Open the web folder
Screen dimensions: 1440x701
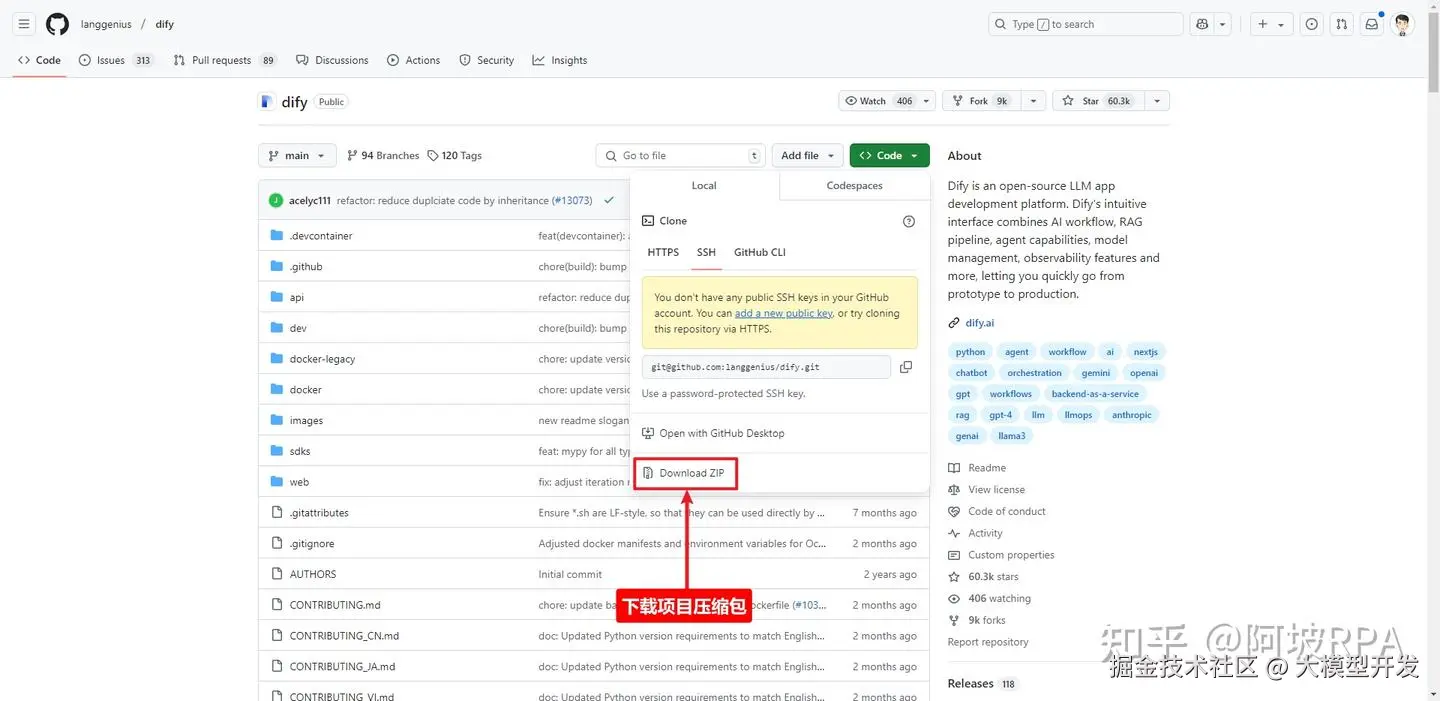pyautogui.click(x=299, y=482)
